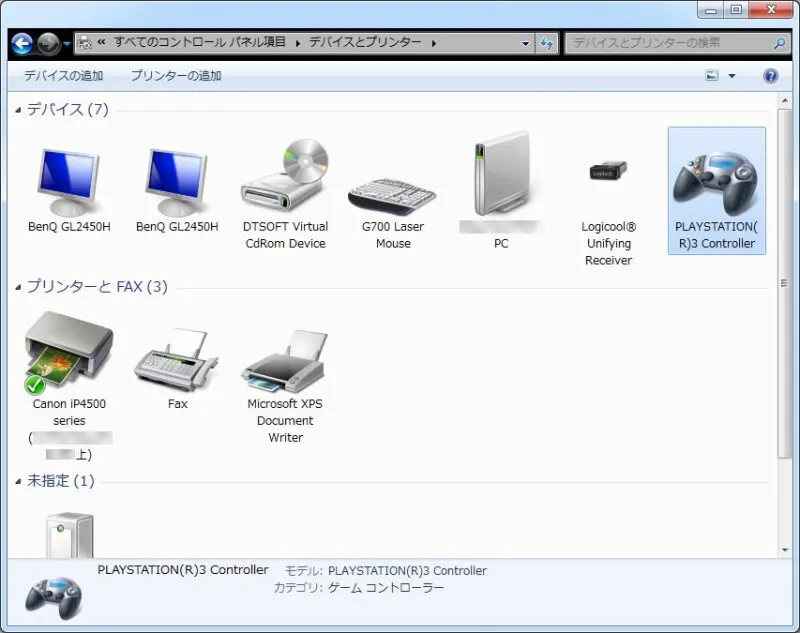Click the back navigation arrow
This screenshot has height=633, width=800.
[22, 44]
